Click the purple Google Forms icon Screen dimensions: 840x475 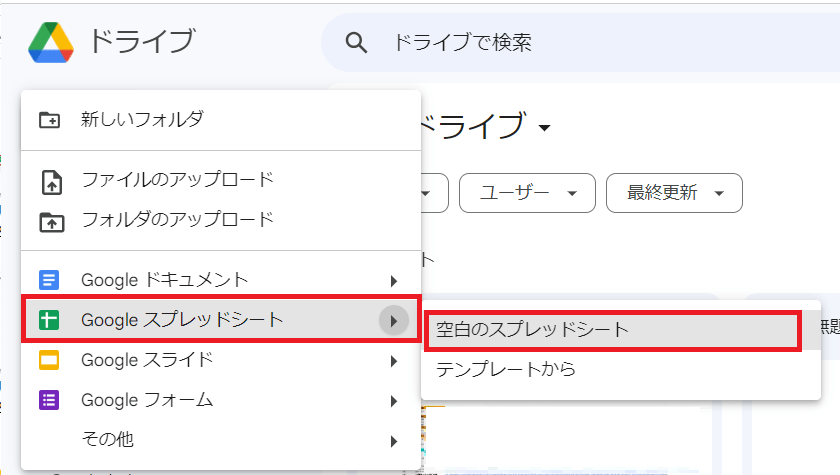pyautogui.click(x=50, y=401)
